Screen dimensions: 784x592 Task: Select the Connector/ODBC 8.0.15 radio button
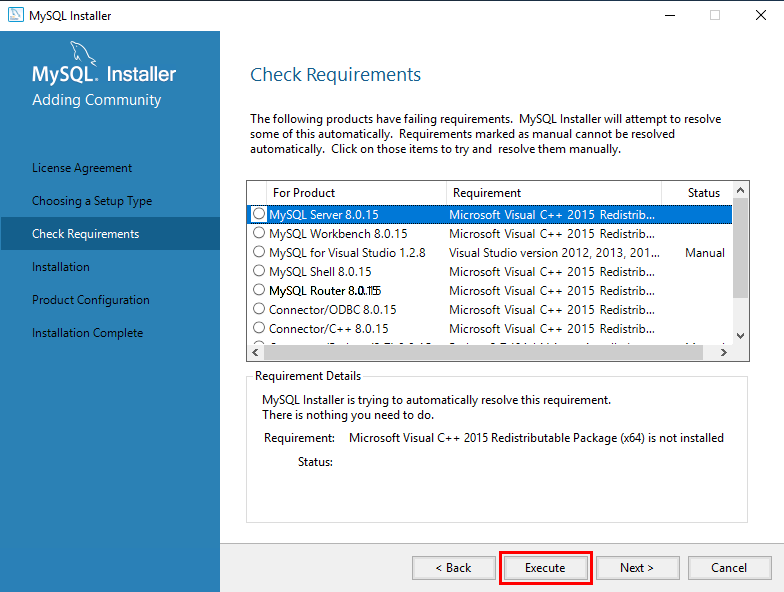(x=258, y=308)
